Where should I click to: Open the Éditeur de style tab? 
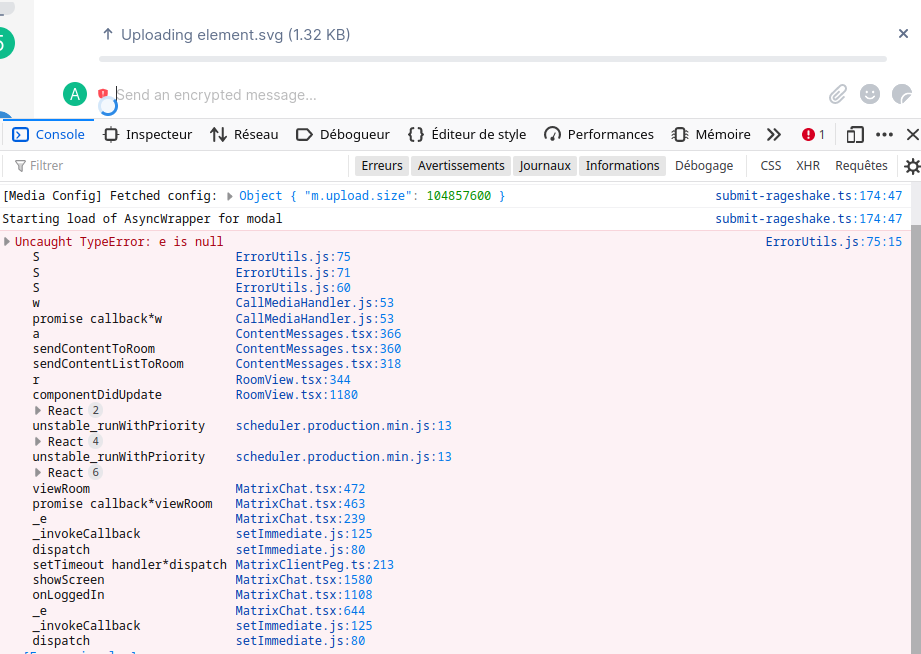click(467, 135)
